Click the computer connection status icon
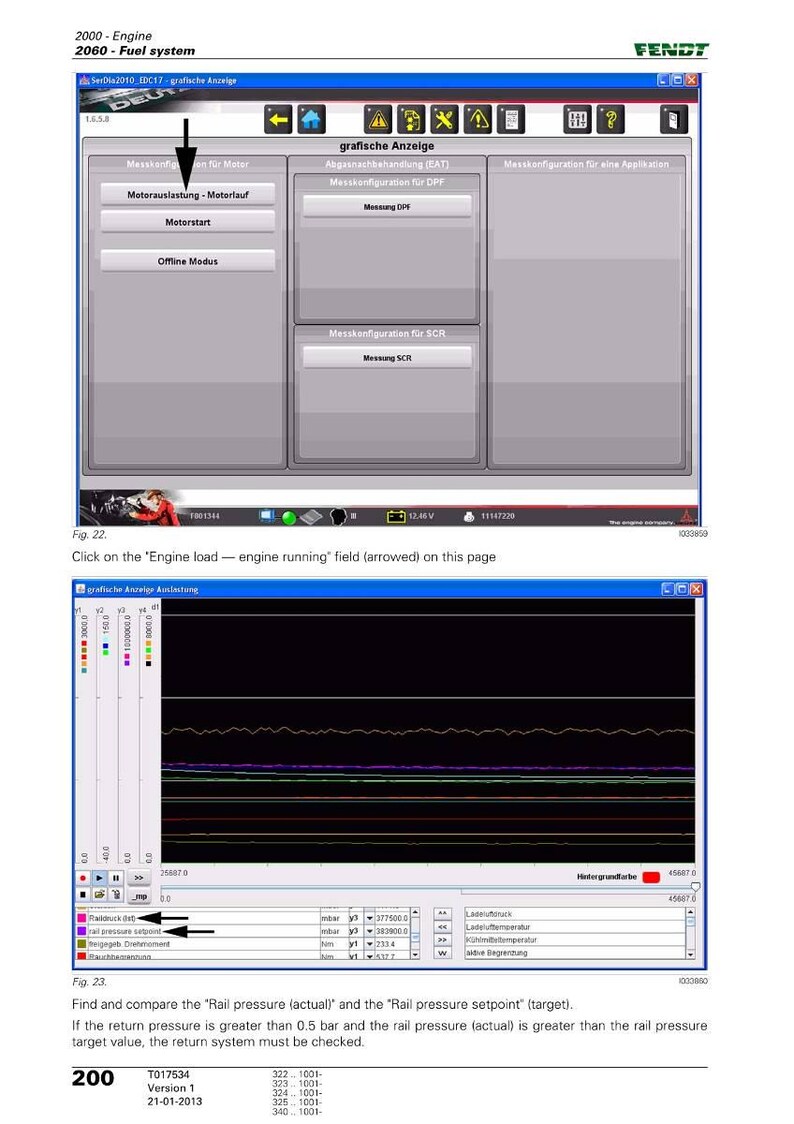This screenshot has height=1124, width=794. click(x=268, y=515)
